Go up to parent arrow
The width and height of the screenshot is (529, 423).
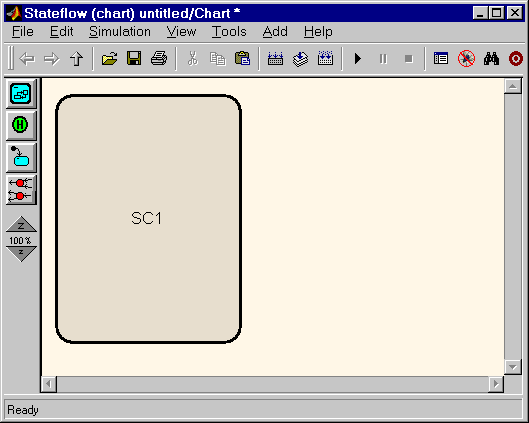(x=77, y=59)
